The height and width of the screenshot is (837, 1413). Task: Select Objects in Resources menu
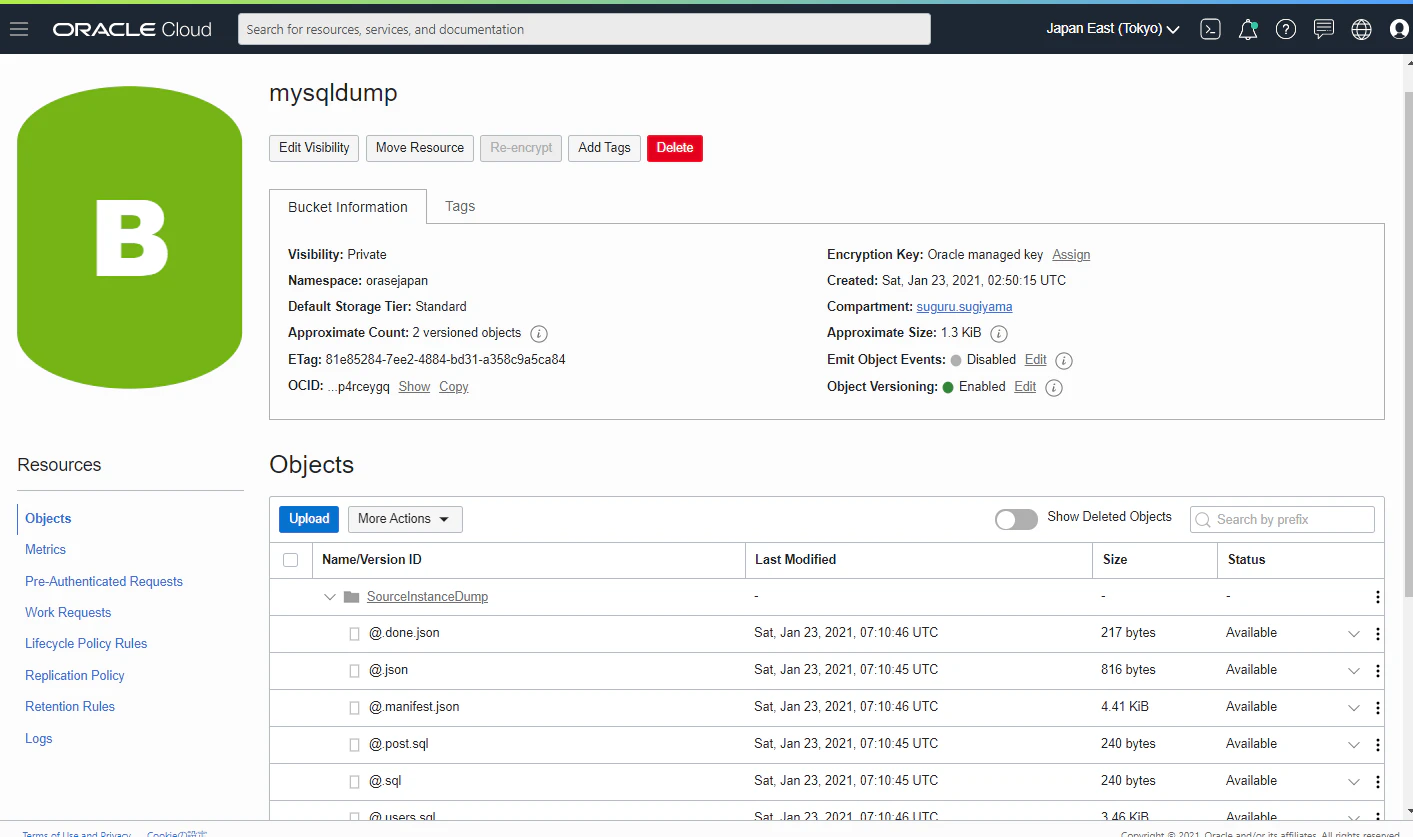(x=48, y=519)
